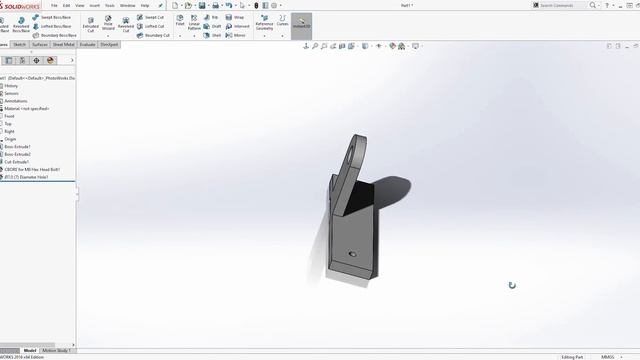Open the Curves tool
The image size is (640, 360).
282,20
